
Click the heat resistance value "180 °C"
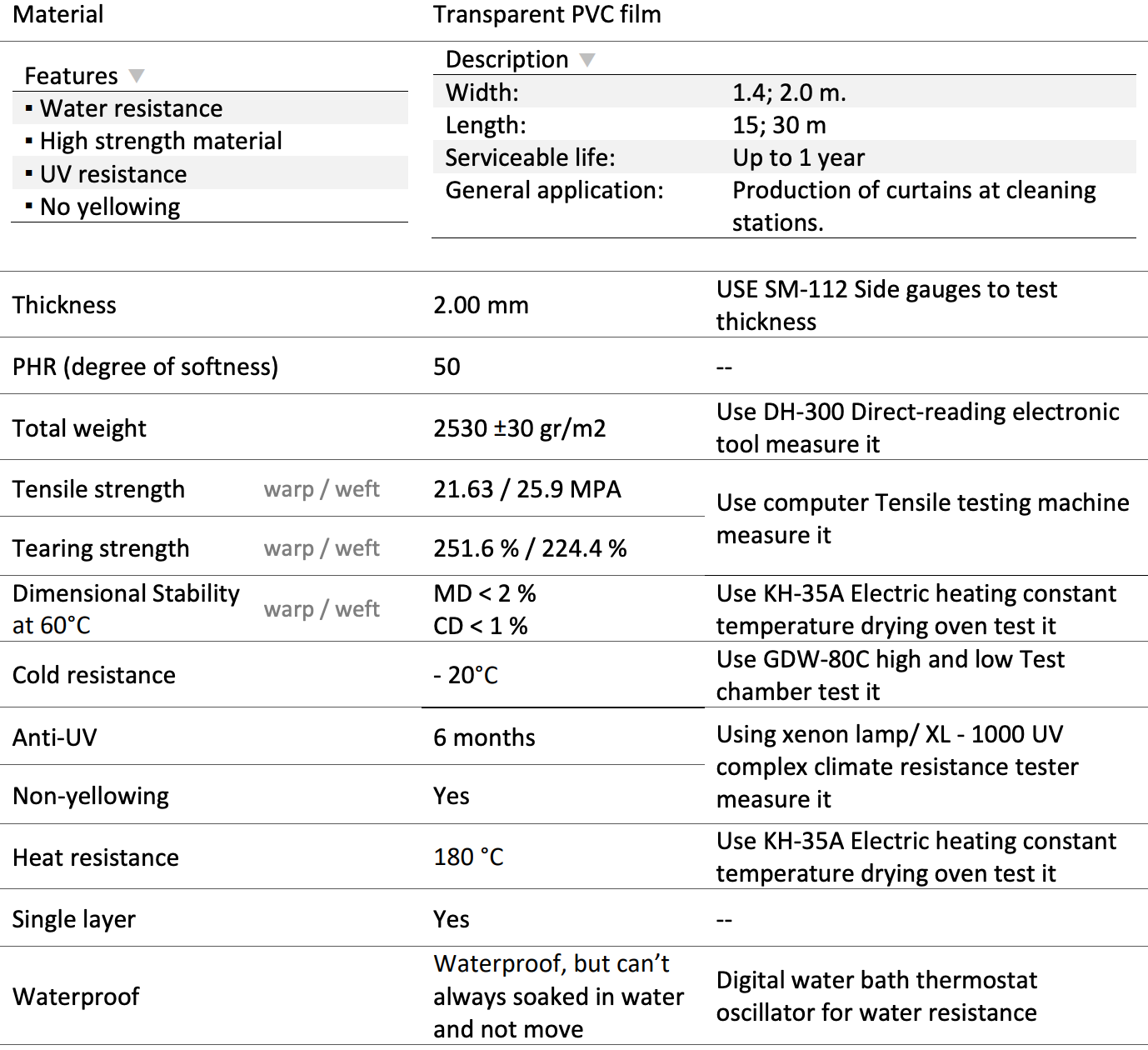coord(468,857)
